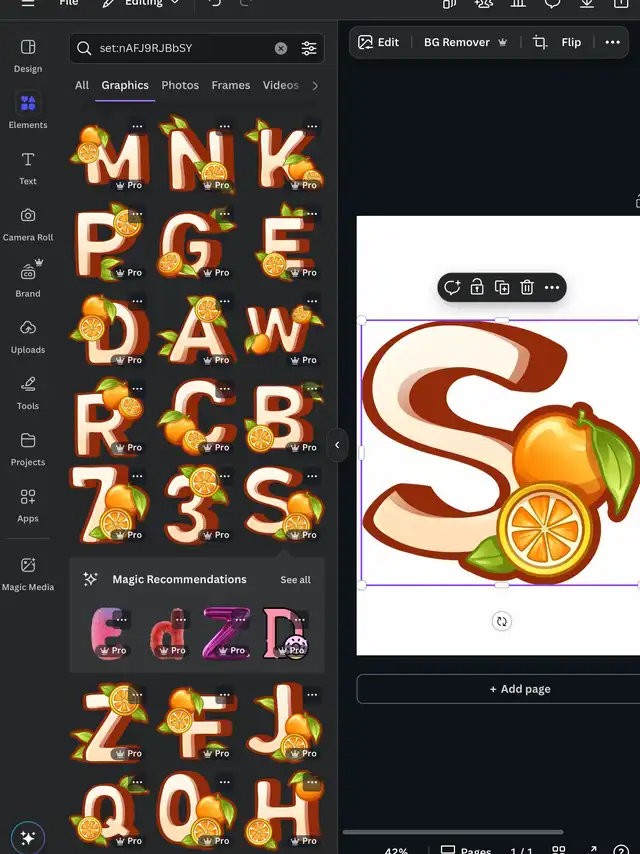Screen dimensions: 640x854
Task: Open the Design panel in sidebar
Action: pos(28,55)
